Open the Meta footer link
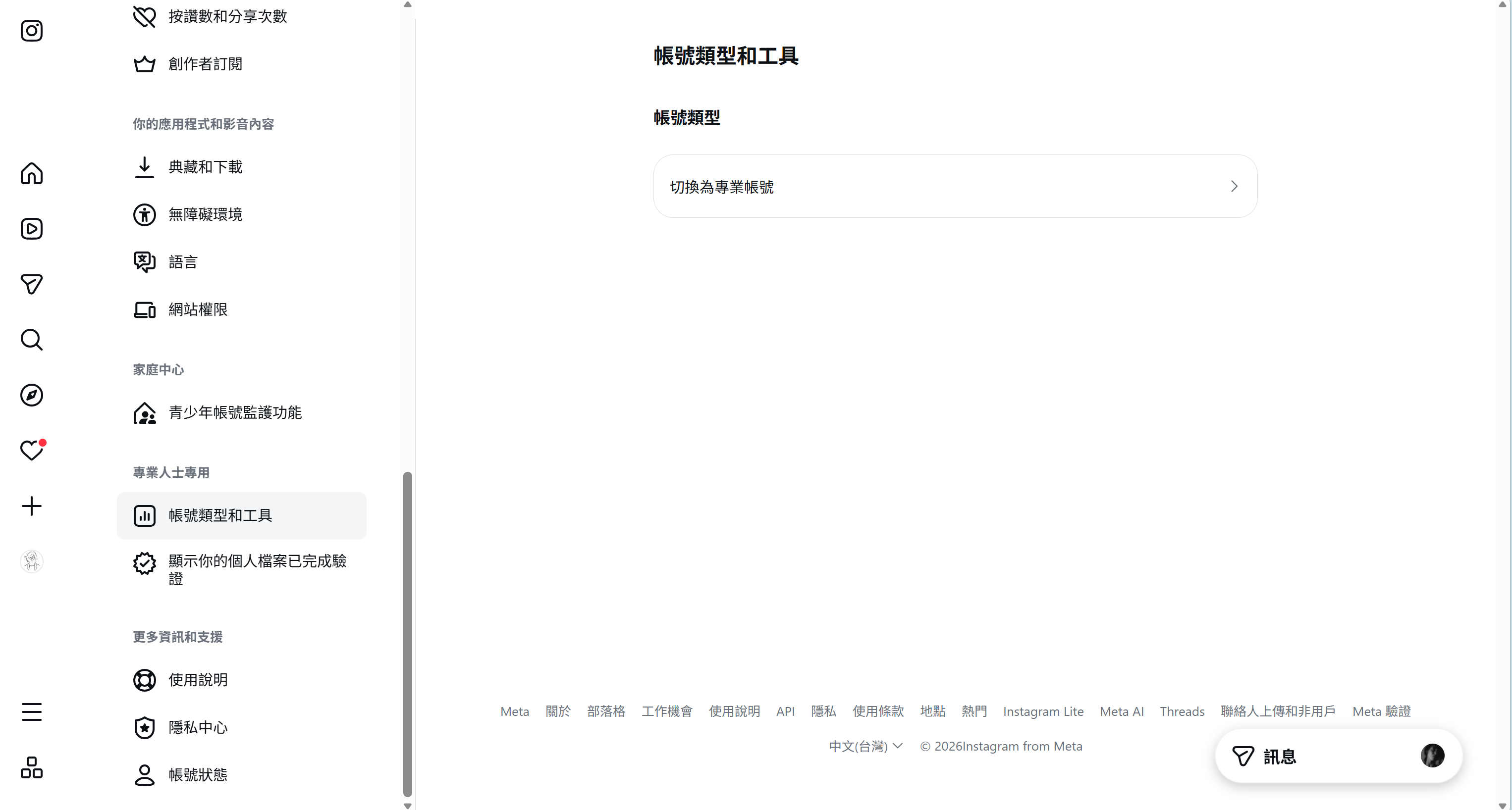1512x810 pixels. (514, 711)
